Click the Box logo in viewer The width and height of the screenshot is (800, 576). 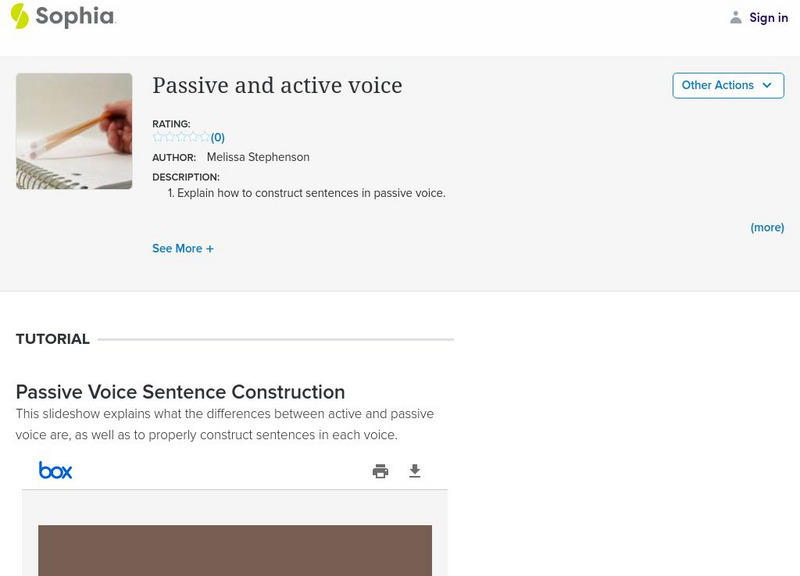tap(55, 470)
